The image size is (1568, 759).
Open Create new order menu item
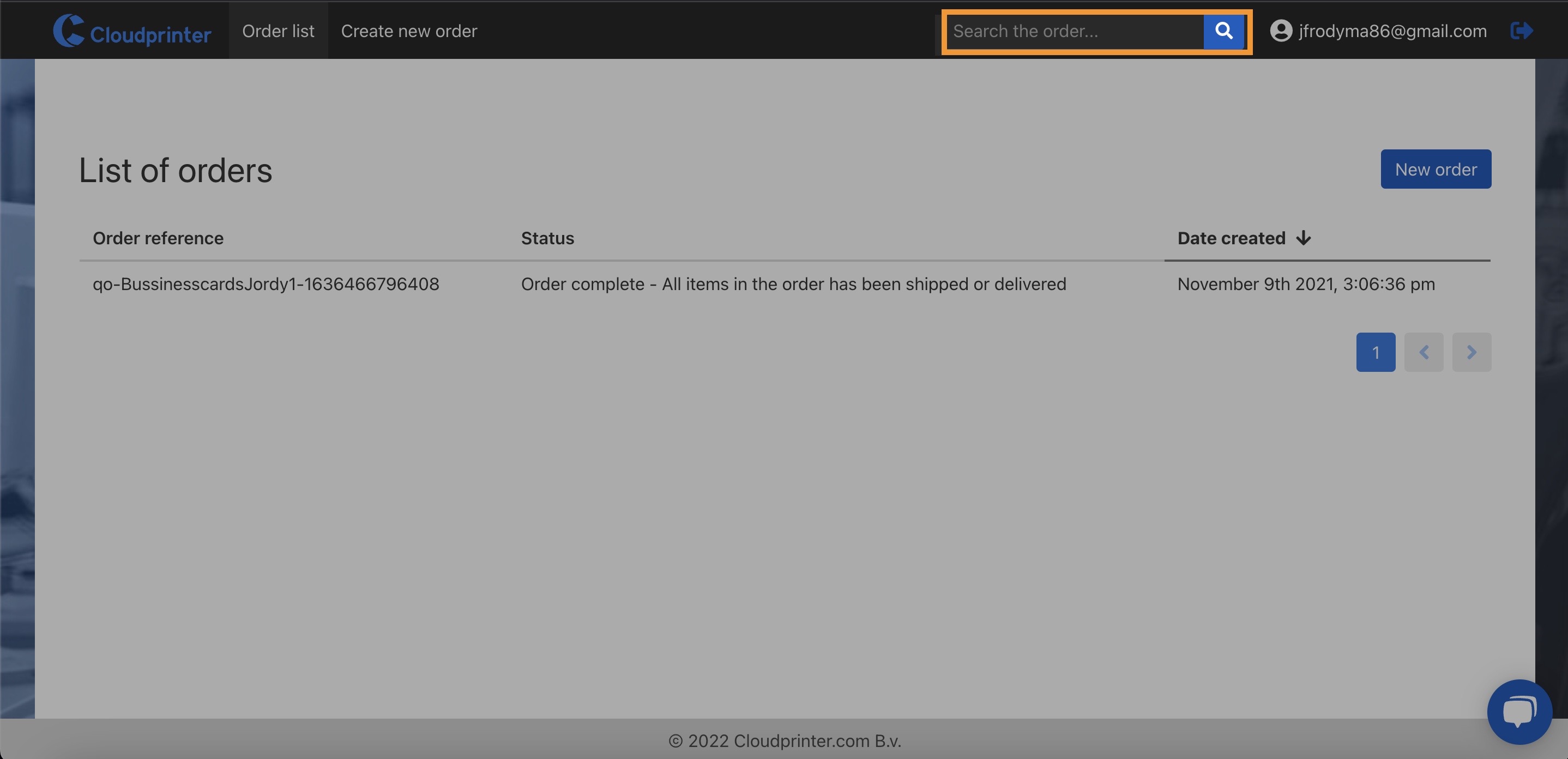point(409,31)
